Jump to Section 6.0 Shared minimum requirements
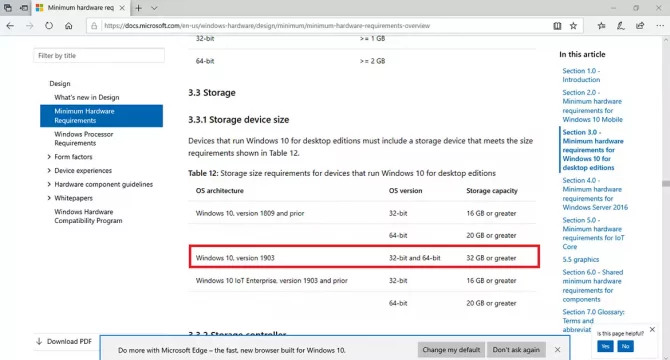This screenshot has height=360, width=670. tap(592, 286)
